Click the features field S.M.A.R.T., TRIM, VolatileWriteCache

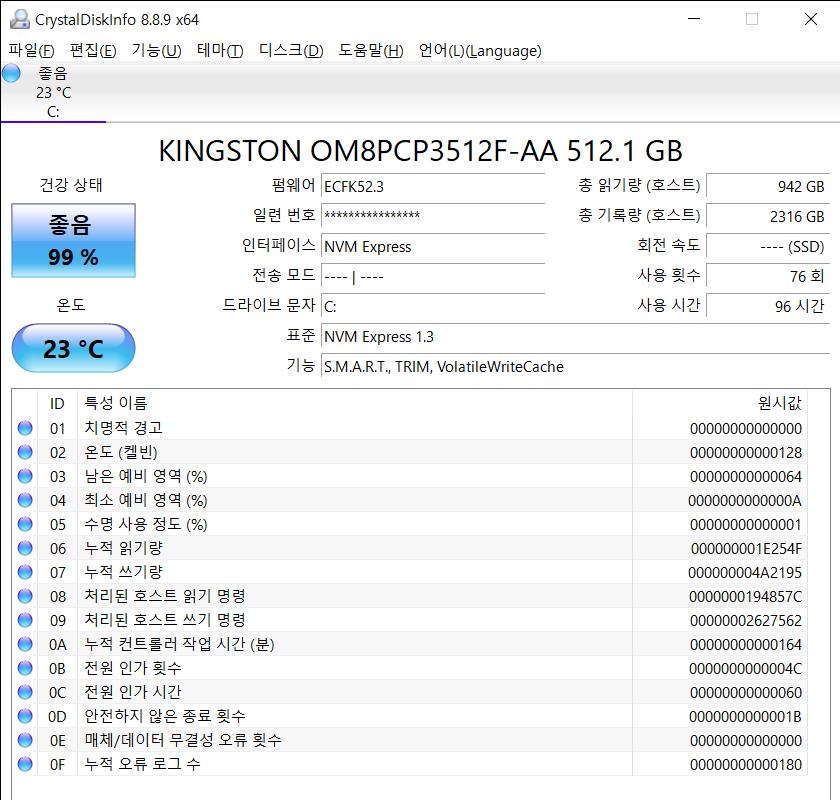pyautogui.click(x=575, y=367)
